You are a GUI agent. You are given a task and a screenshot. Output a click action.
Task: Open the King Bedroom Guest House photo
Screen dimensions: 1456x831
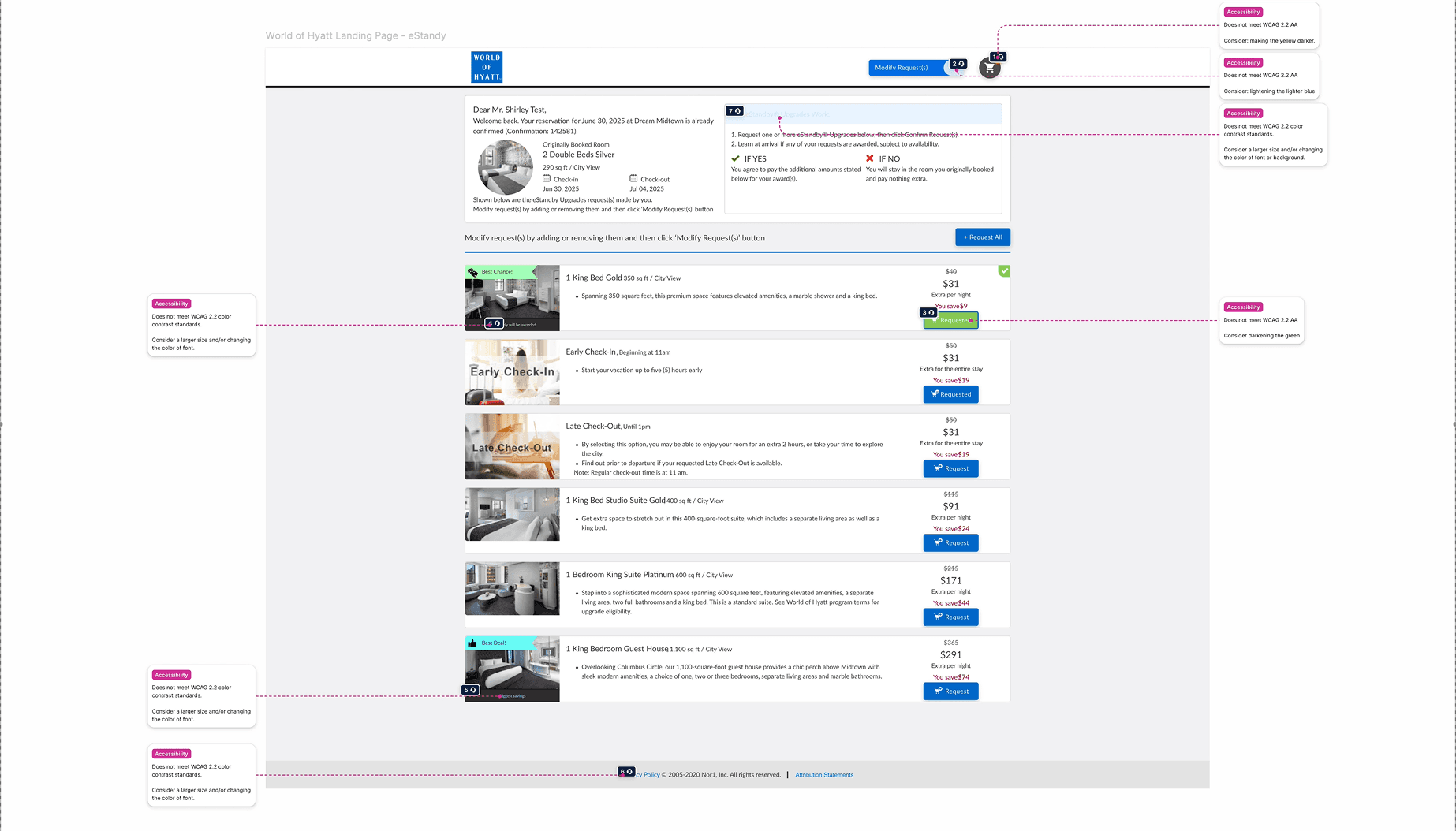pyautogui.click(x=513, y=669)
